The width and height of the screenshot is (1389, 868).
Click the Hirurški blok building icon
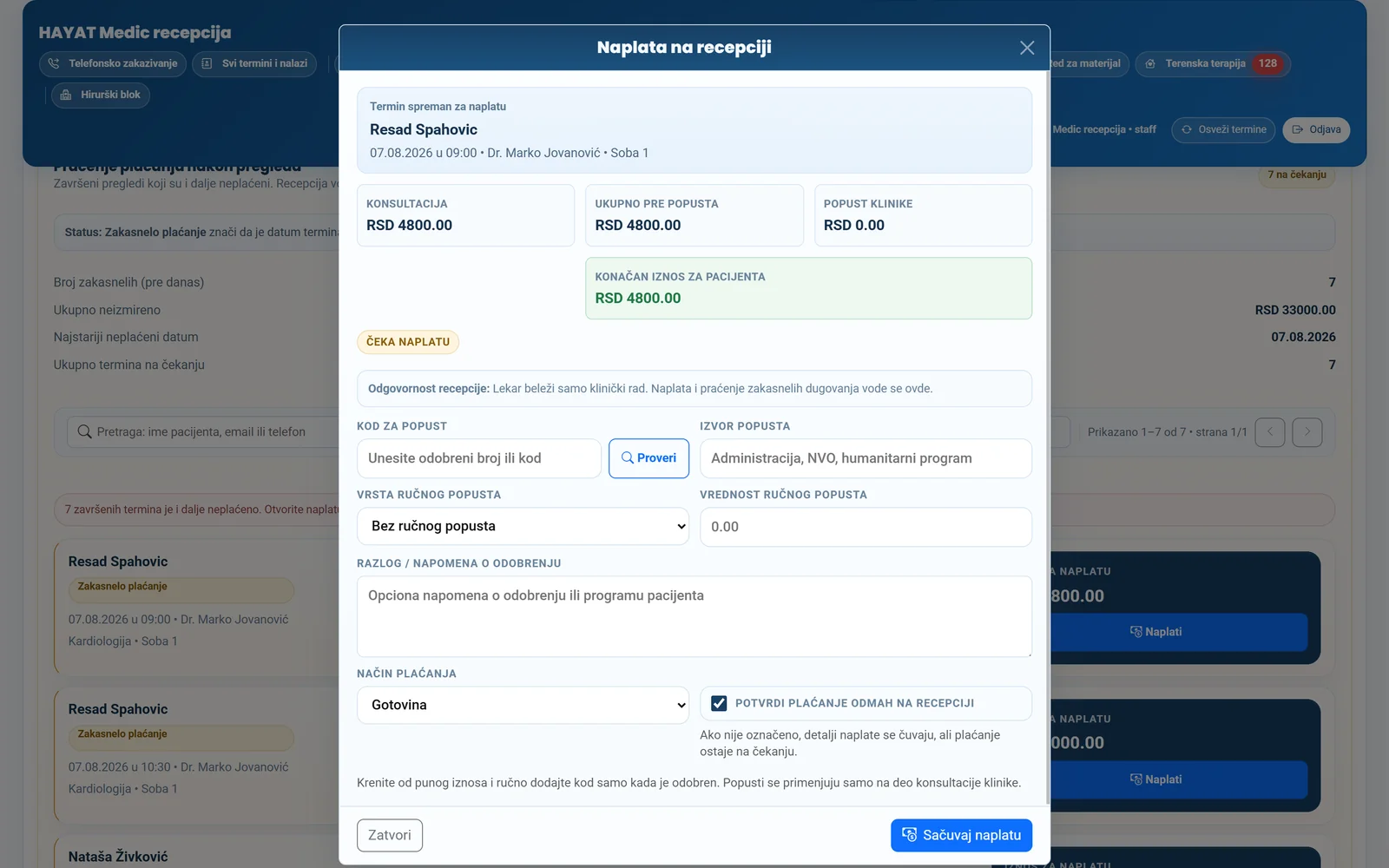[66, 95]
